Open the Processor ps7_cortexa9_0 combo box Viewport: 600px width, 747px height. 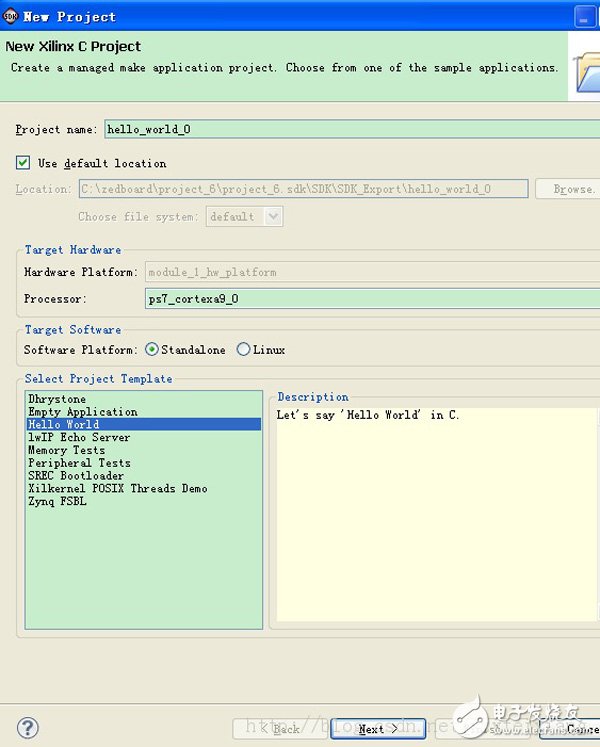[372, 298]
